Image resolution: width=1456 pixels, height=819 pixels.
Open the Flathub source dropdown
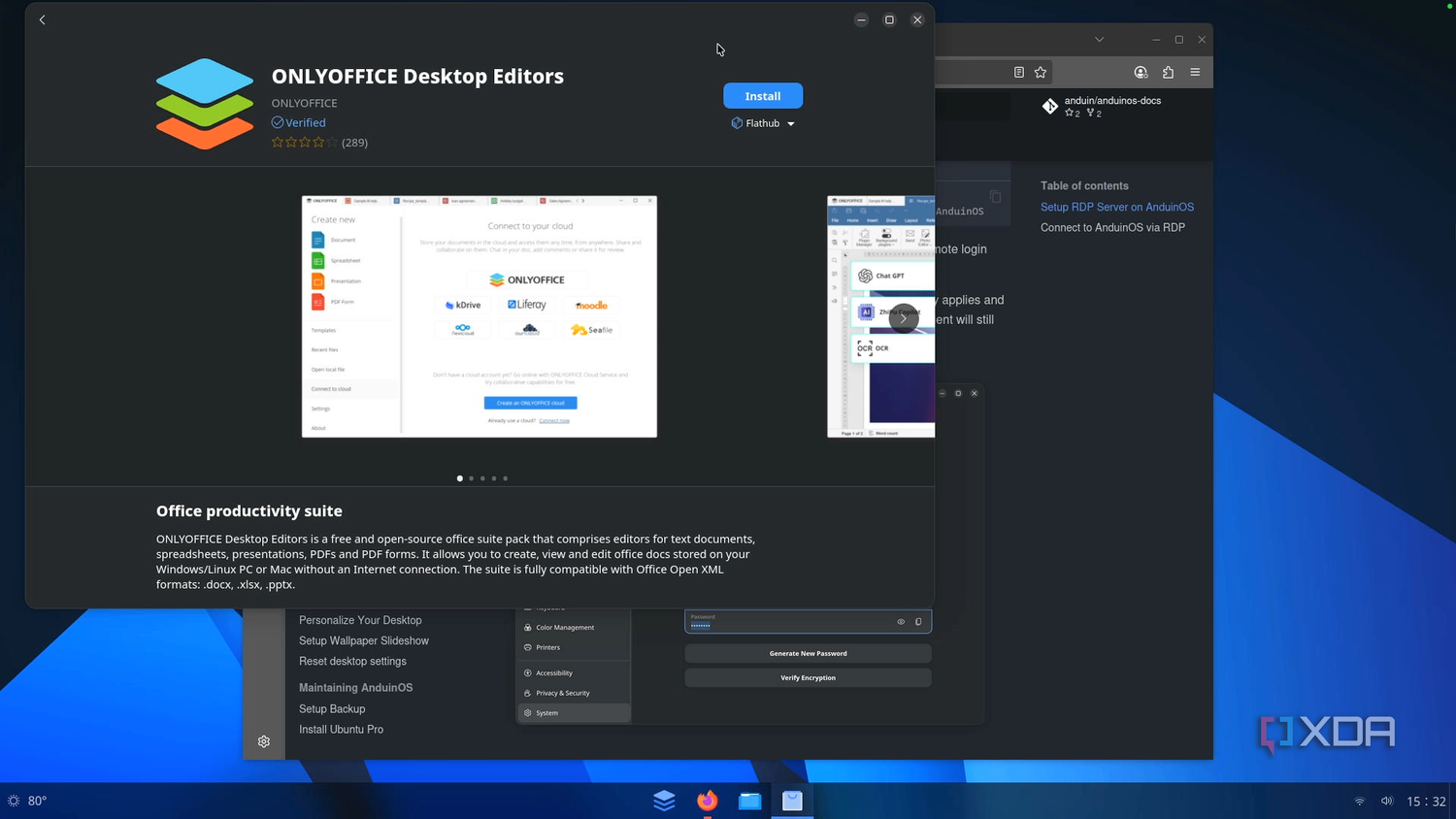[x=763, y=123]
